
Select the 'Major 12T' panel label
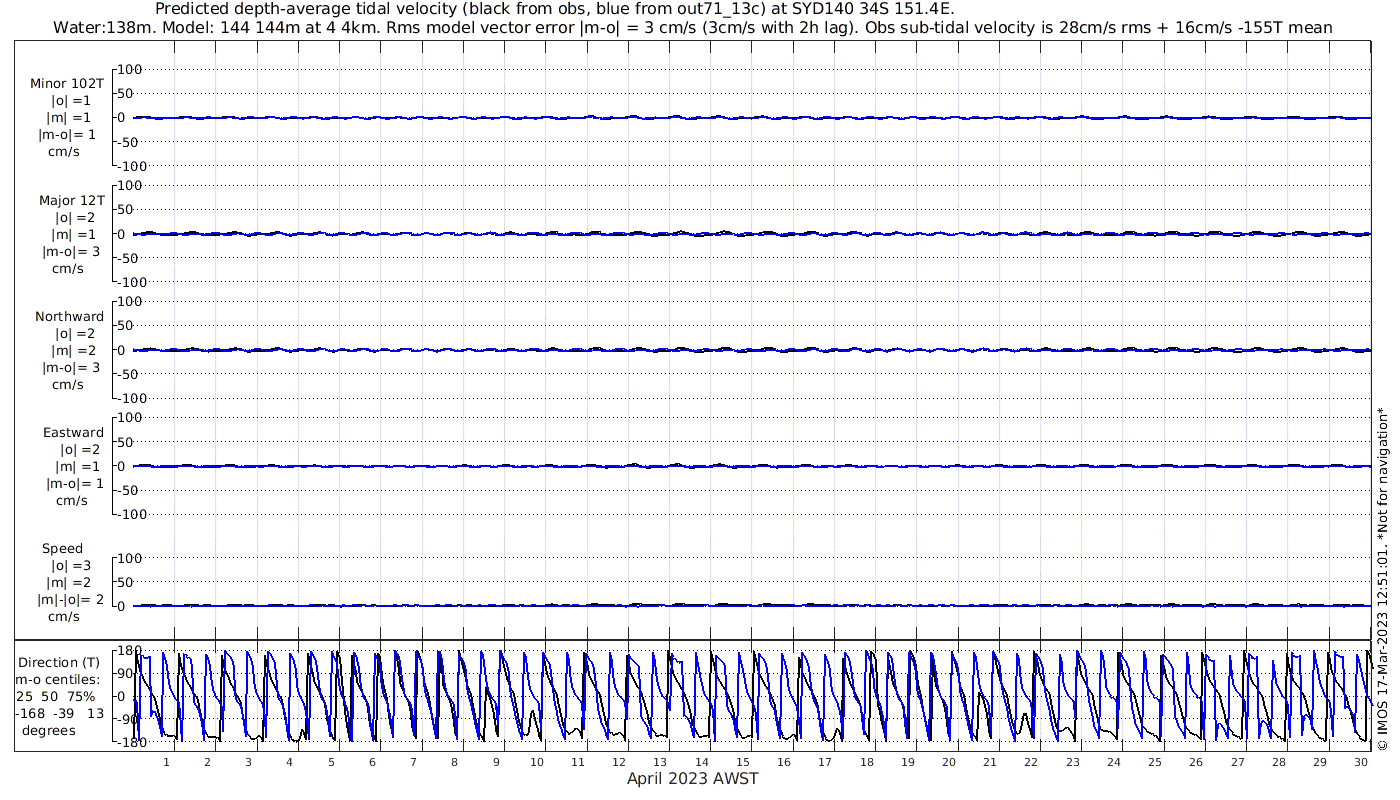(71, 201)
